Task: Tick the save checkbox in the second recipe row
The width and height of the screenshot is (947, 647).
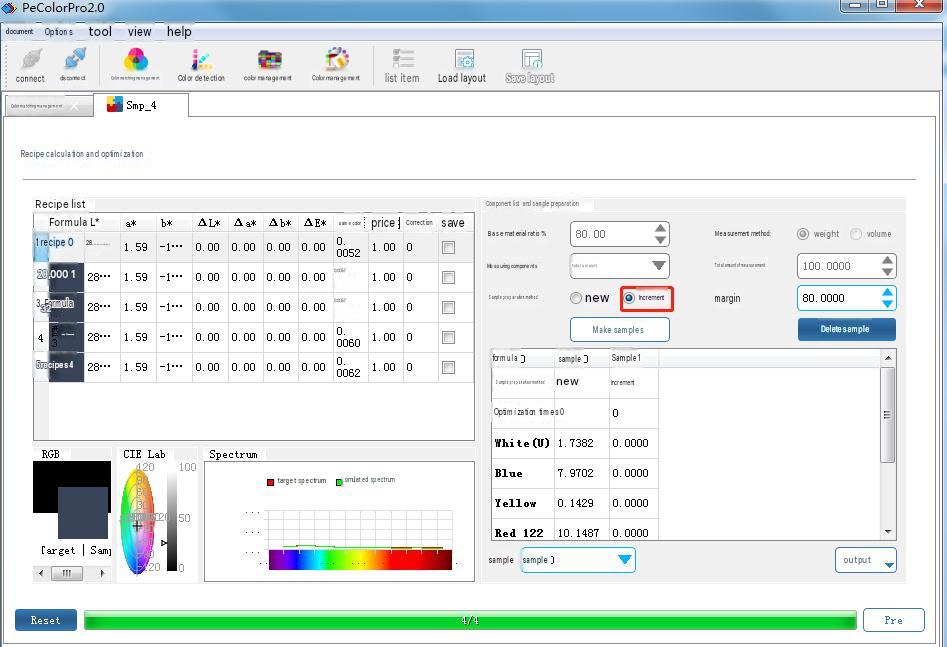Action: click(x=448, y=277)
